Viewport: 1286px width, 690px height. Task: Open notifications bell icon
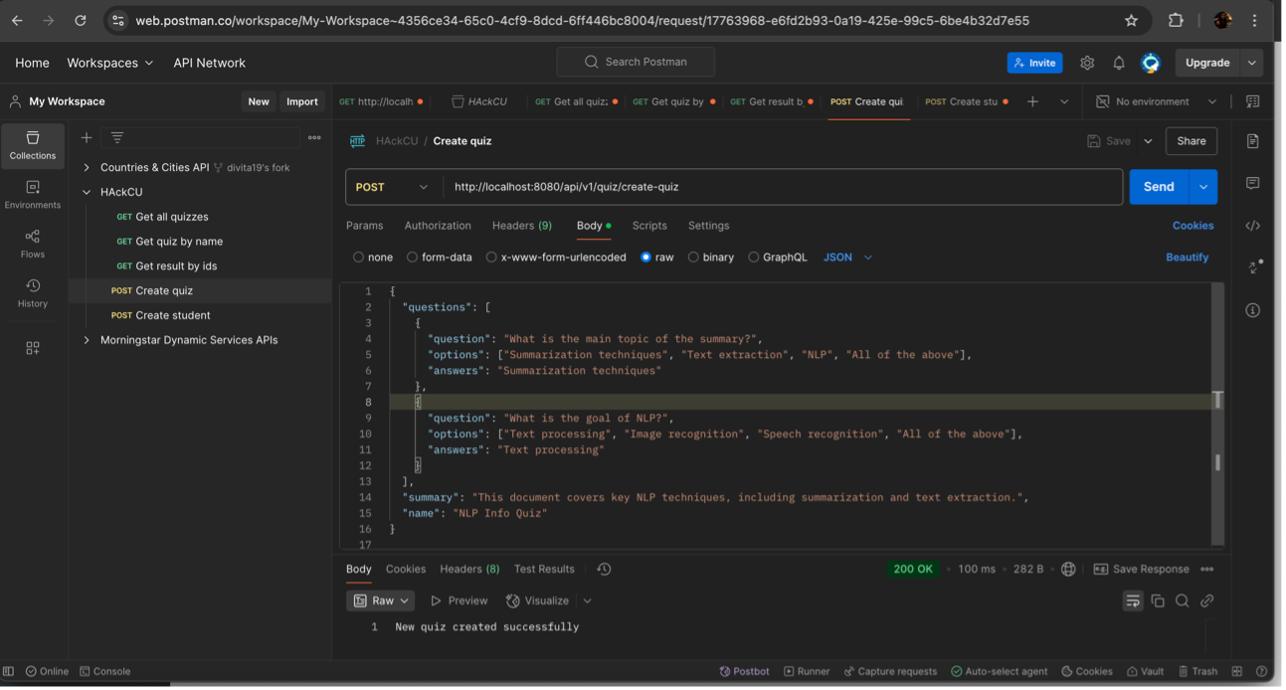point(1119,62)
